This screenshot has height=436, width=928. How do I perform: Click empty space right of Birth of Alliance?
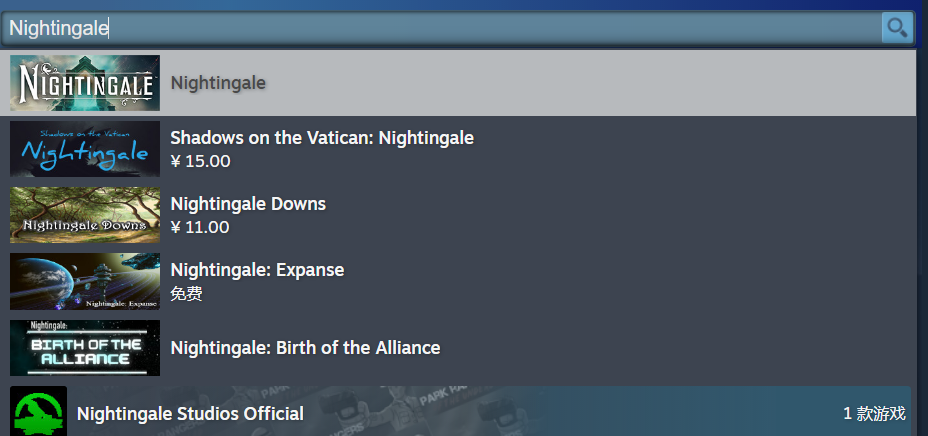click(680, 348)
